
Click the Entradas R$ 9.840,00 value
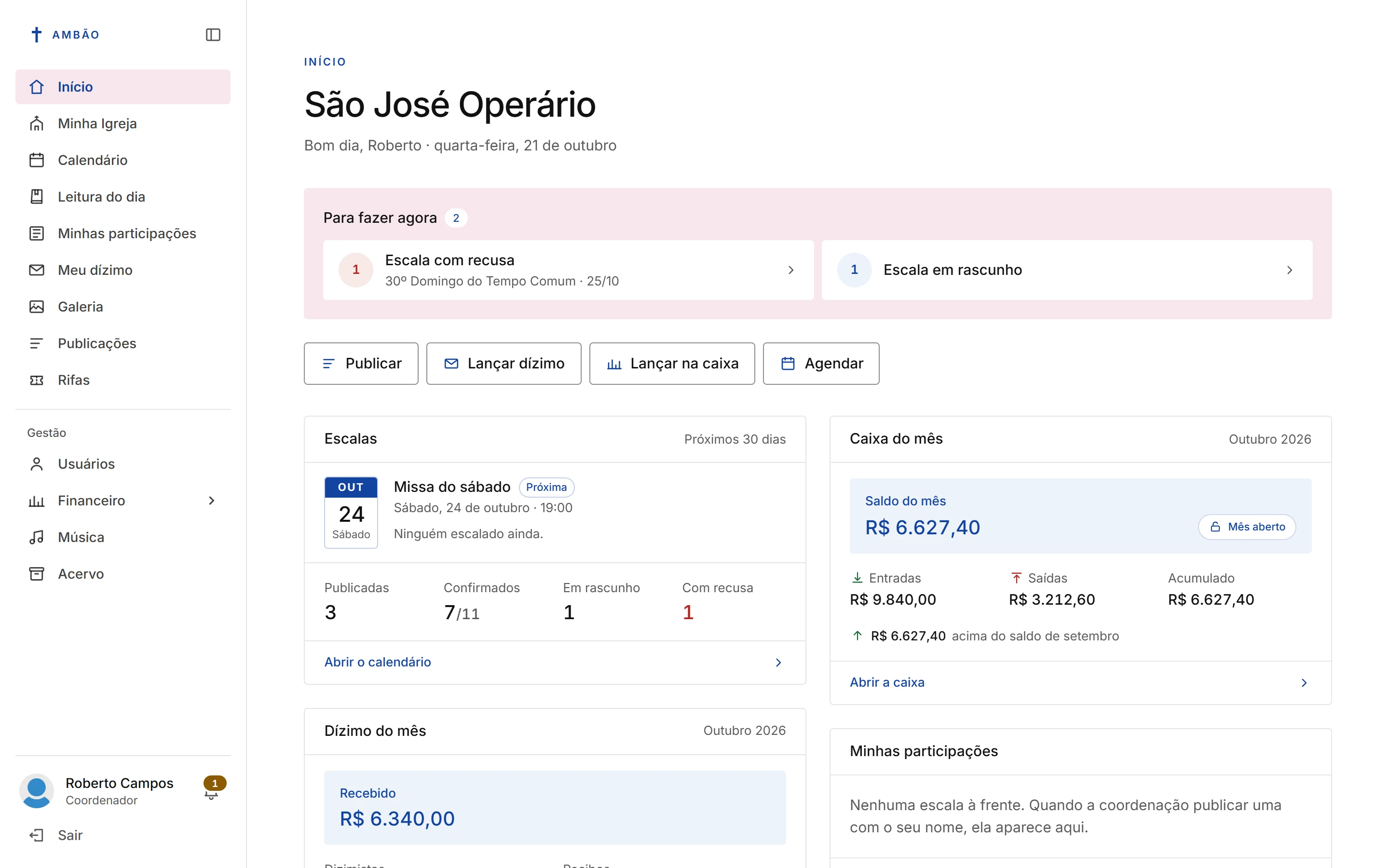pyautogui.click(x=893, y=600)
